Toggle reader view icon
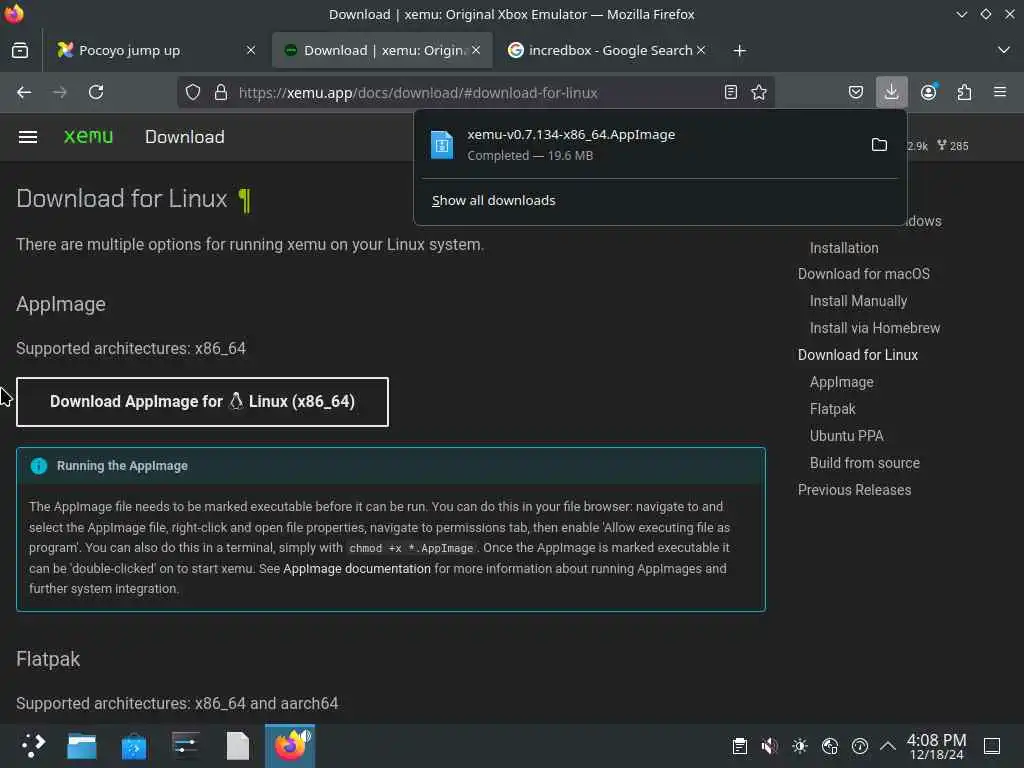This screenshot has height=768, width=1024. (731, 92)
